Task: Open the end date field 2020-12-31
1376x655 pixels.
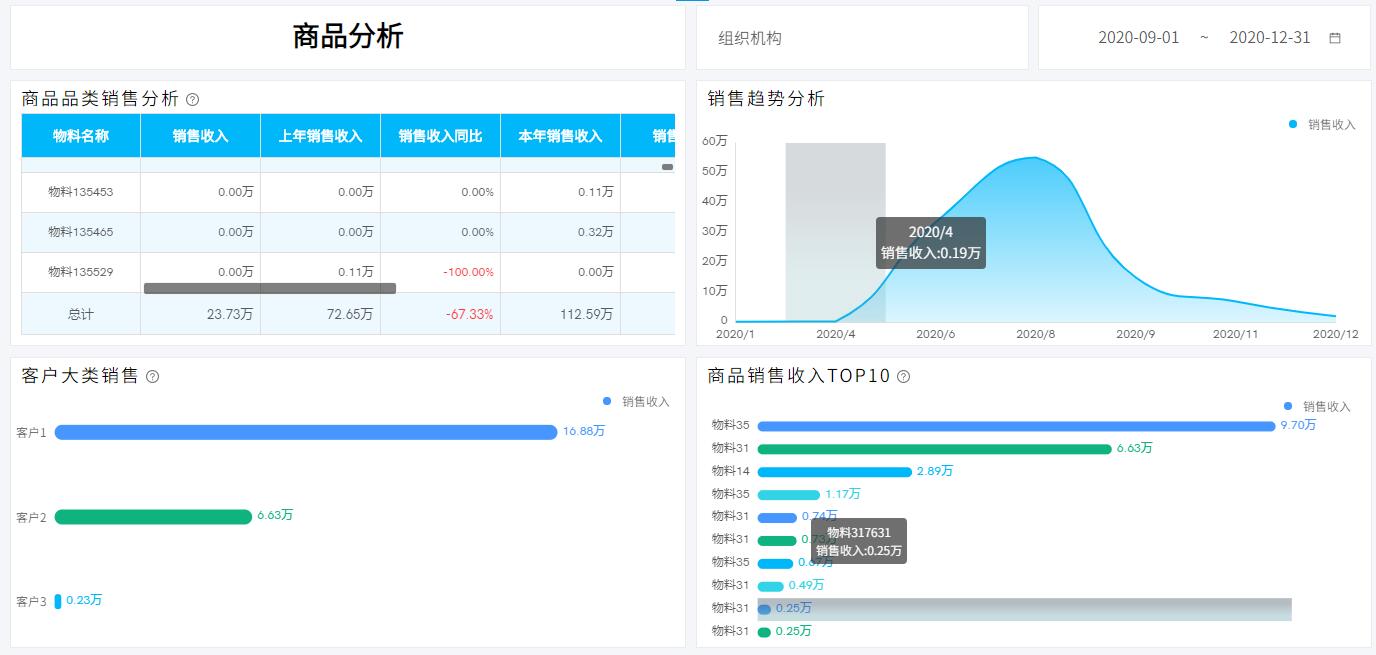Action: click(x=1260, y=37)
